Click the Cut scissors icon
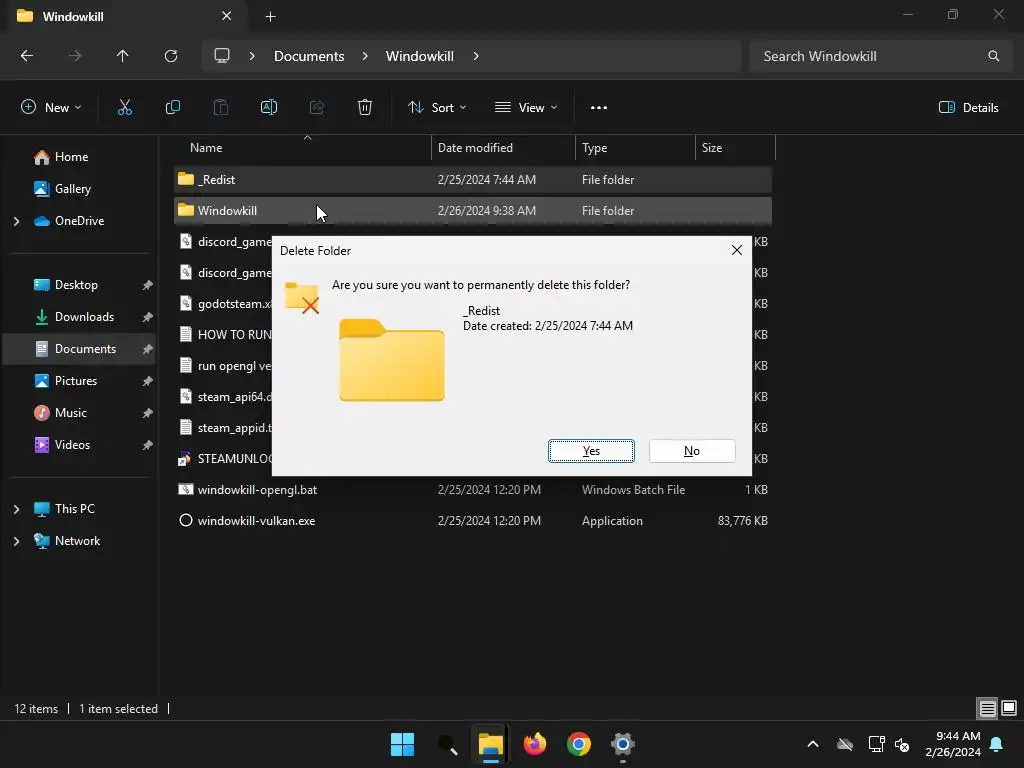Screen dimensions: 1024x768 [x=124, y=108]
